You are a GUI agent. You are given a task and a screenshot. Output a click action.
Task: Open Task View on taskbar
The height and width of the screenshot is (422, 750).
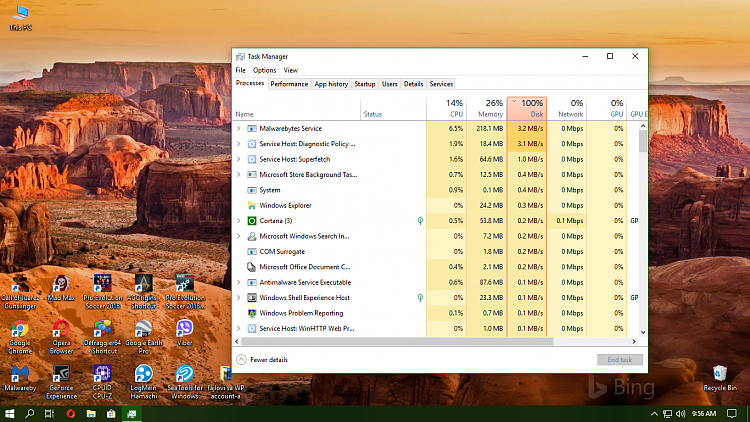tap(49, 413)
